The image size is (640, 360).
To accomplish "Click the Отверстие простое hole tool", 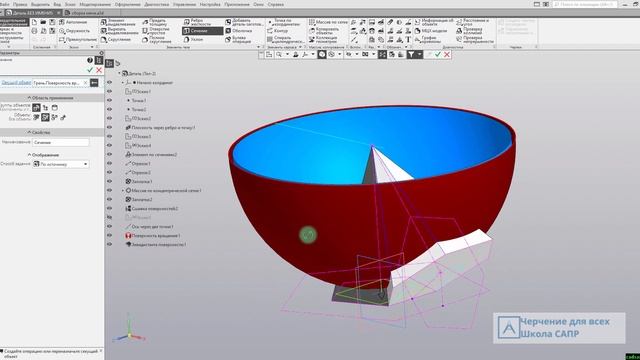I will click(156, 31).
